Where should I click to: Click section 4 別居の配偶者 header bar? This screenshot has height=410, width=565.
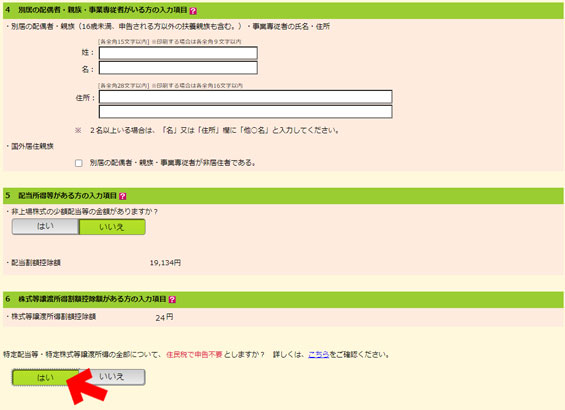point(283,10)
